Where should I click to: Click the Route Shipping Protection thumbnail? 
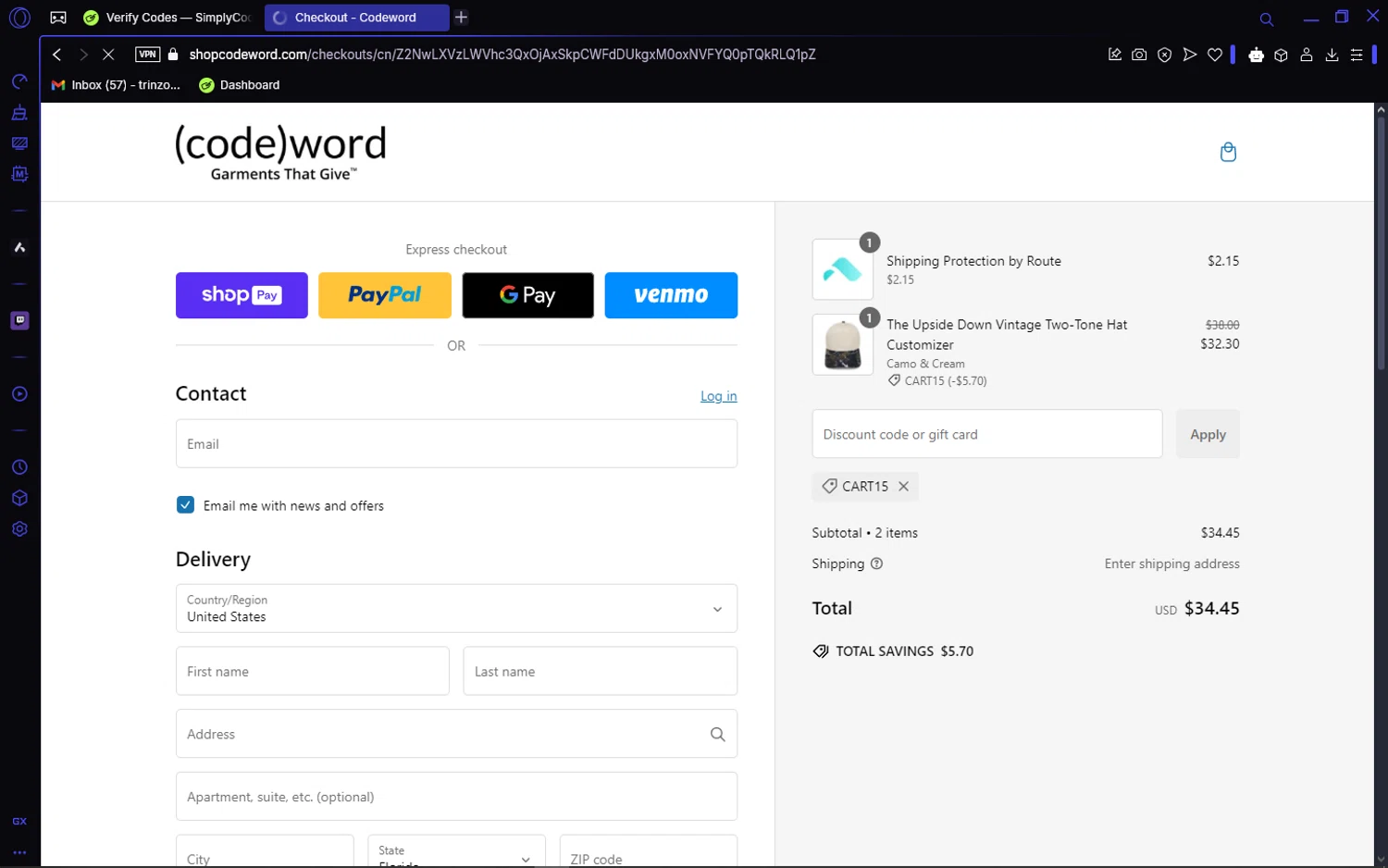click(x=842, y=269)
